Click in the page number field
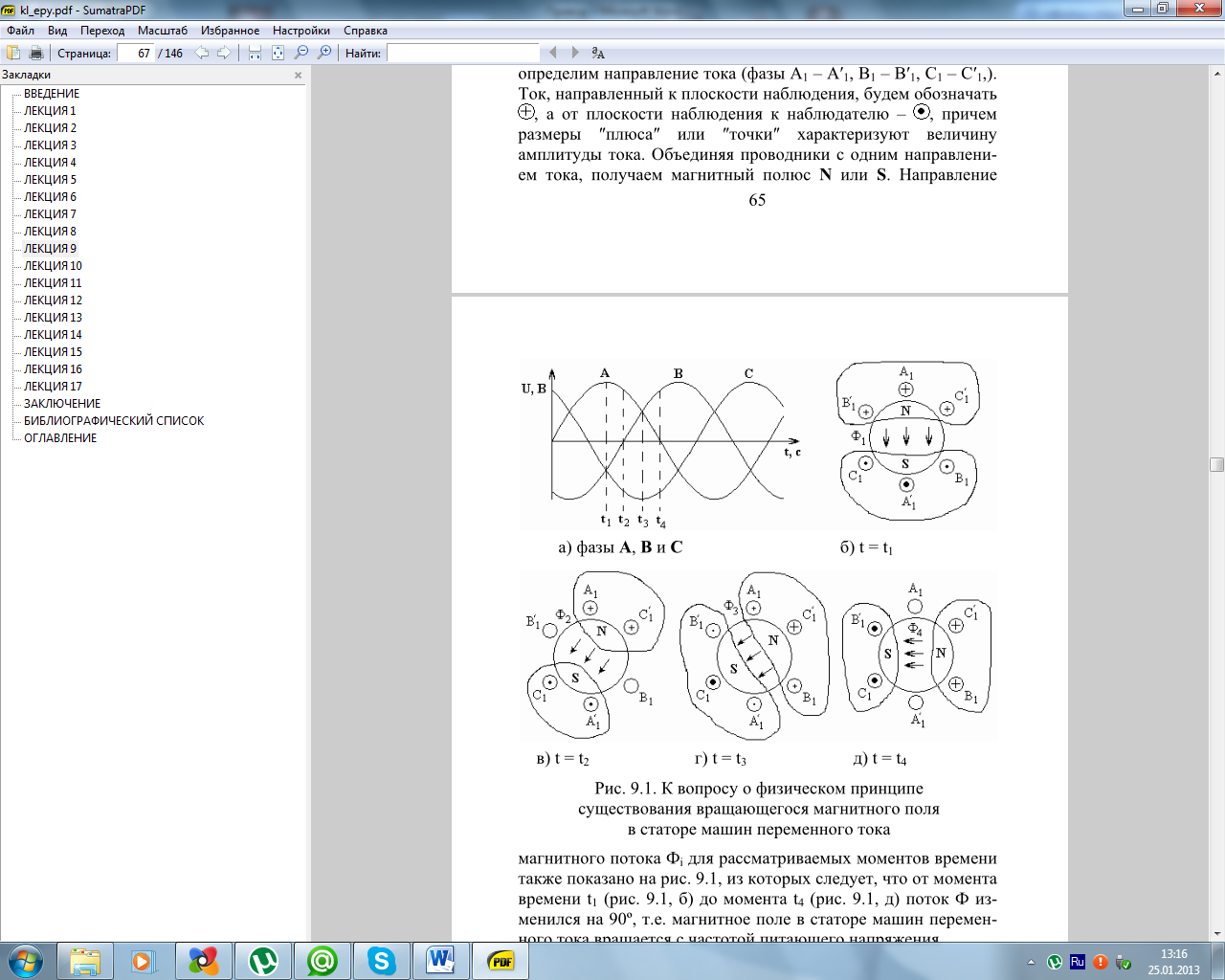This screenshot has width=1225, height=980. point(136,53)
